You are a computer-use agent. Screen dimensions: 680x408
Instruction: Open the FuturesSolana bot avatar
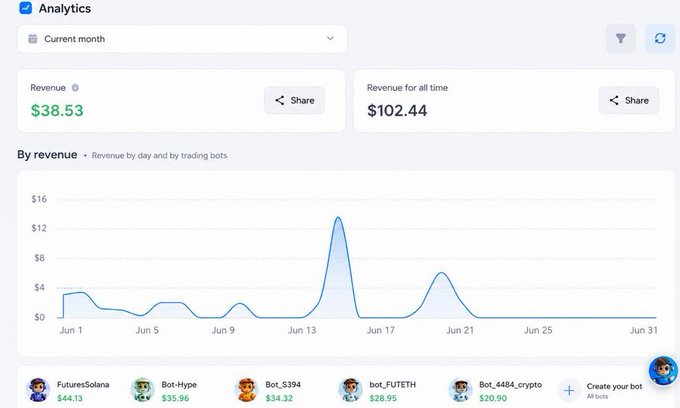coord(38,389)
